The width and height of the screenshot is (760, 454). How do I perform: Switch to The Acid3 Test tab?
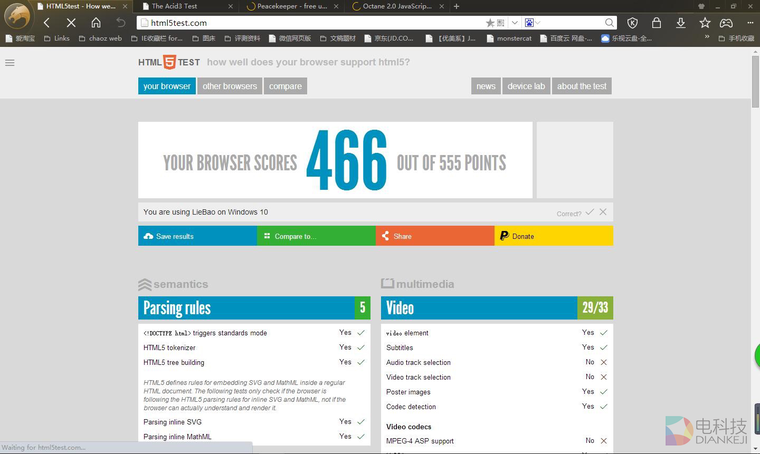pos(180,6)
